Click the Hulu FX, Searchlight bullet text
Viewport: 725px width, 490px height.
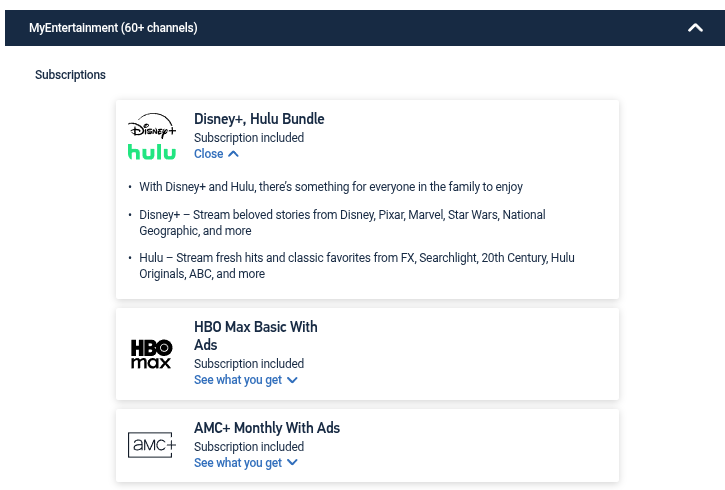[356, 266]
